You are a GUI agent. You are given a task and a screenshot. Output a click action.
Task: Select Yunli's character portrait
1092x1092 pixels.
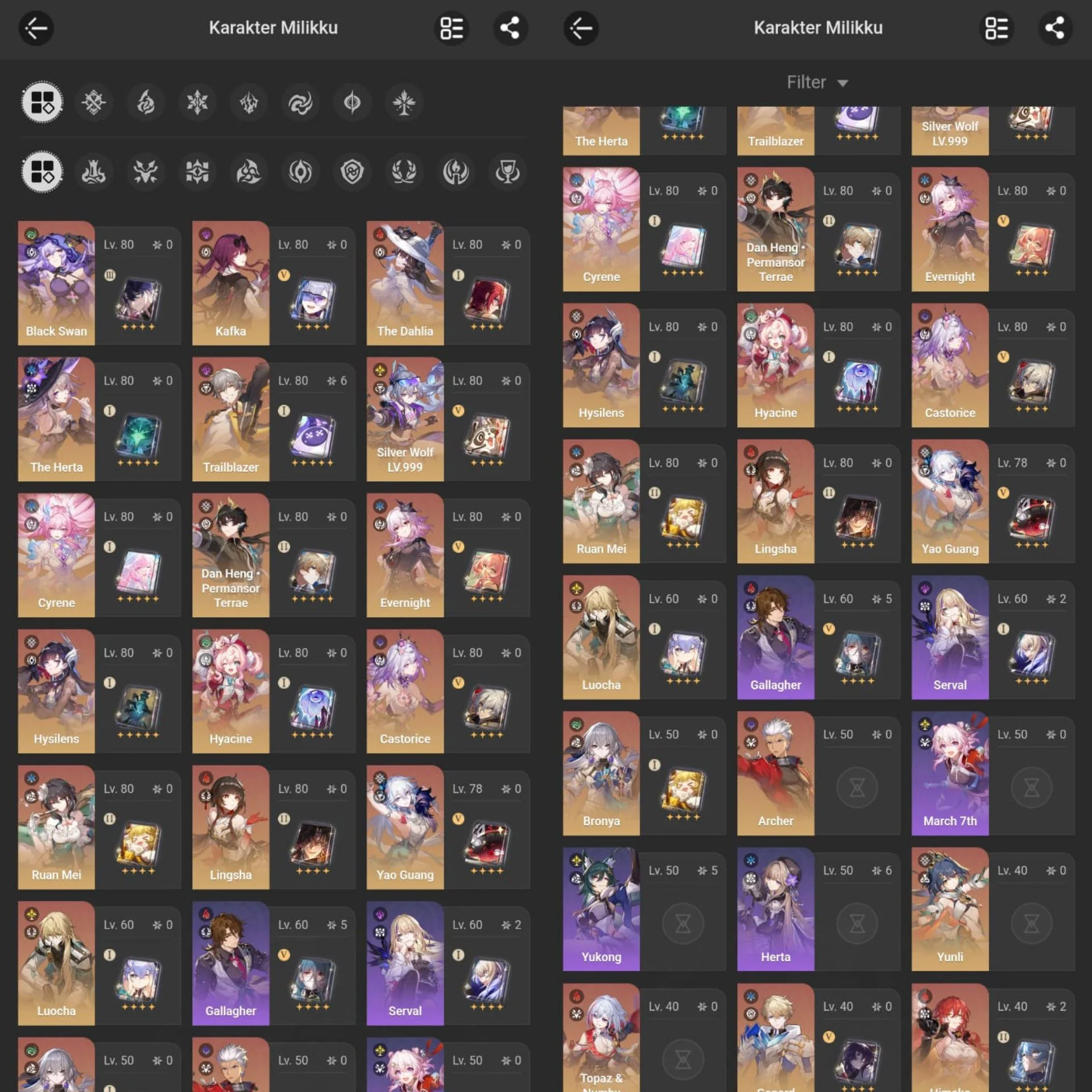pyautogui.click(x=950, y=909)
